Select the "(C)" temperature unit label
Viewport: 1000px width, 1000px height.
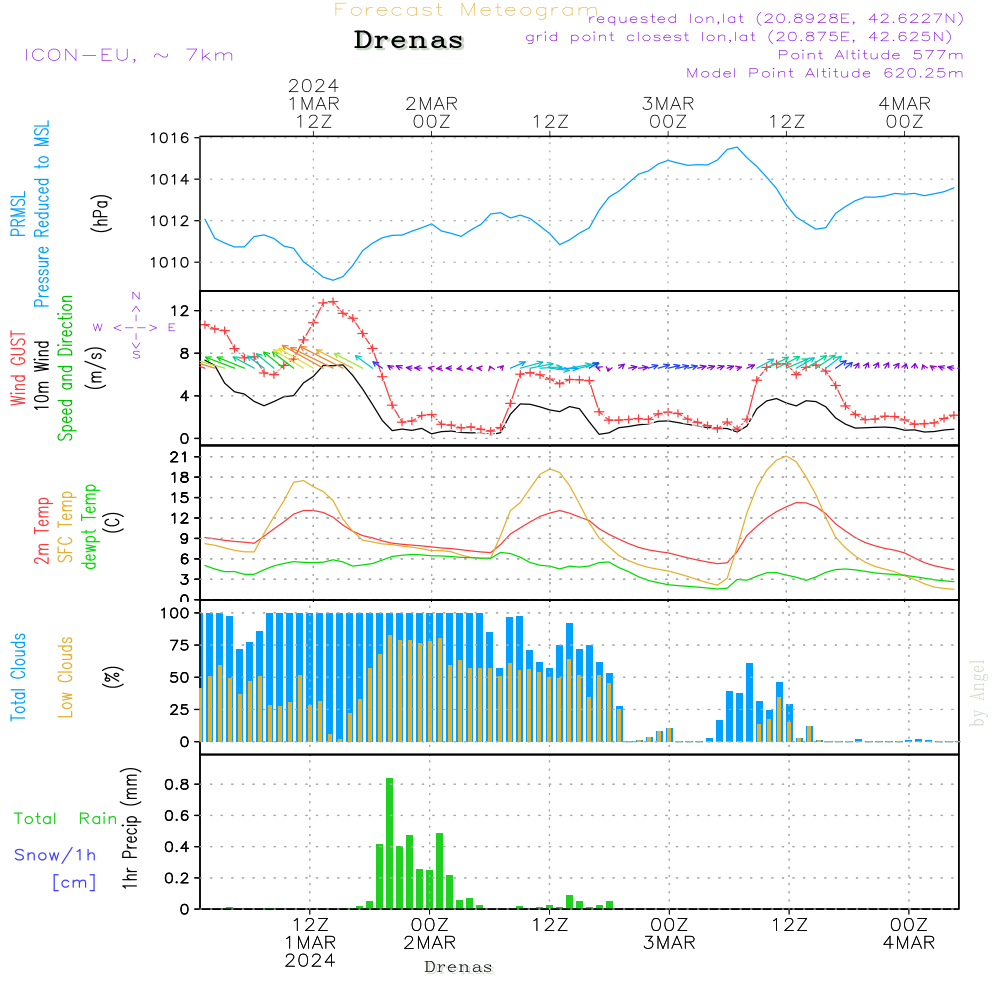(x=114, y=522)
